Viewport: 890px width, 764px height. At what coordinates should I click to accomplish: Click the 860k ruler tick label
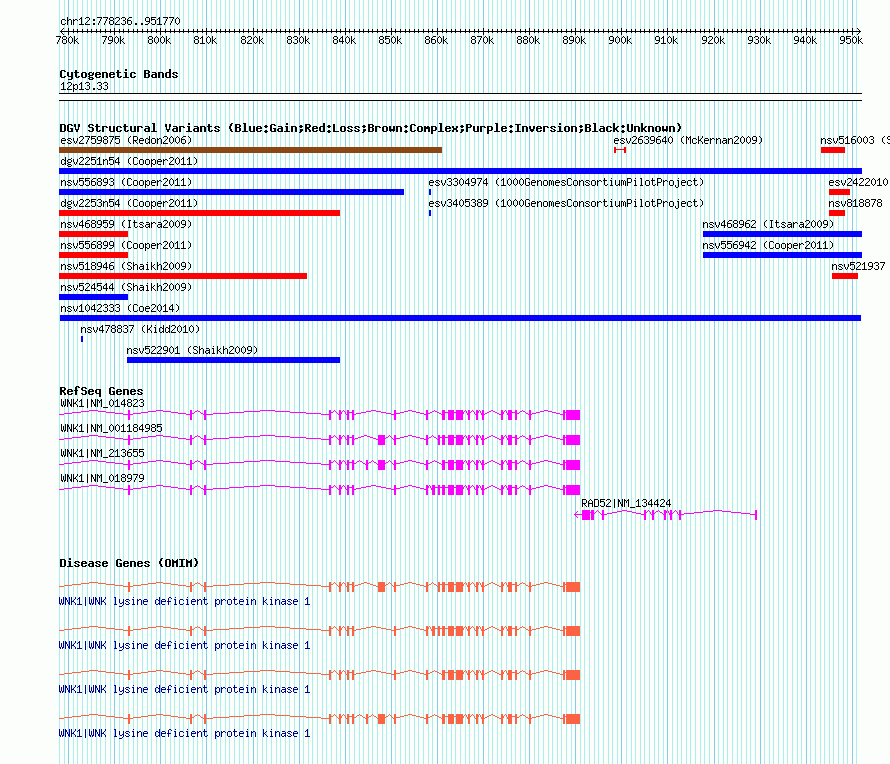point(436,41)
